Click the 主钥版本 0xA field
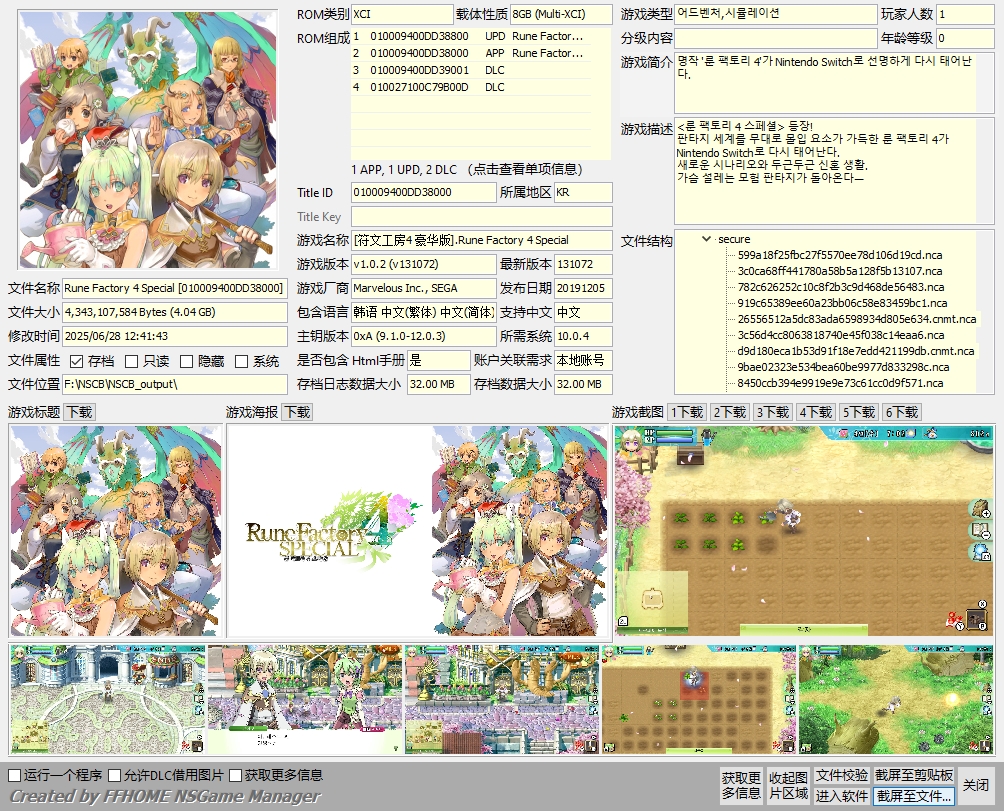This screenshot has width=1004, height=811. 423,336
